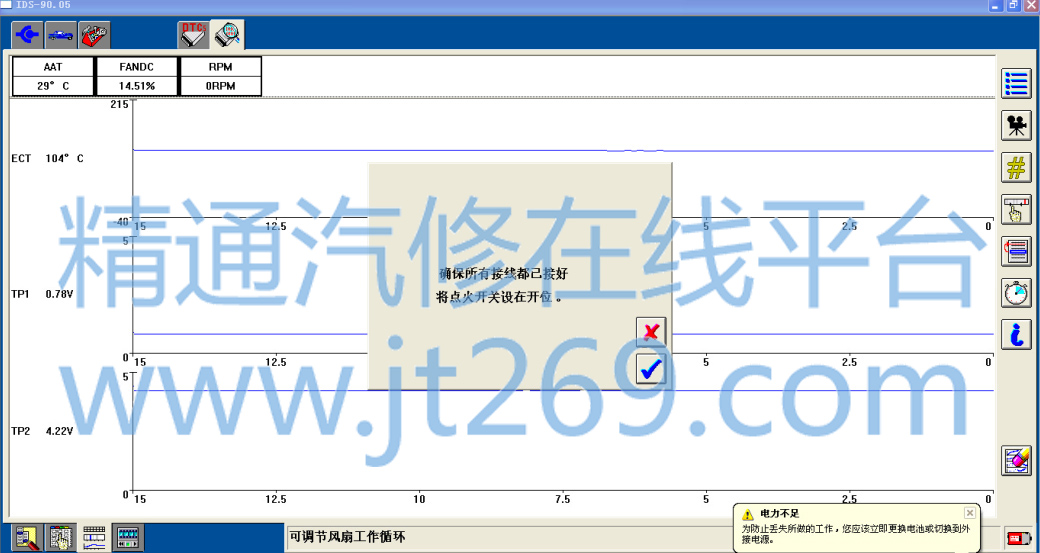Click the 29° C value cell
This screenshot has width=1040, height=553.
(x=53, y=86)
